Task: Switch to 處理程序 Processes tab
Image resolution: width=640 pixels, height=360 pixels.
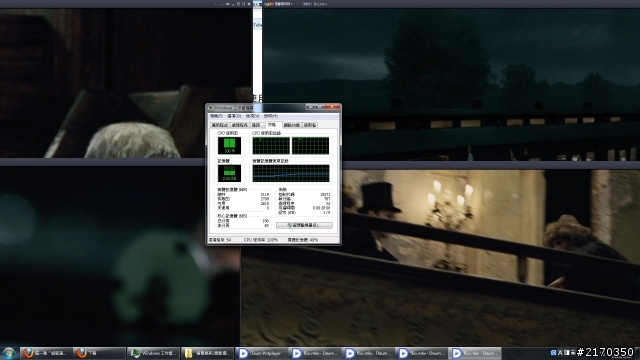Action: (x=240, y=125)
